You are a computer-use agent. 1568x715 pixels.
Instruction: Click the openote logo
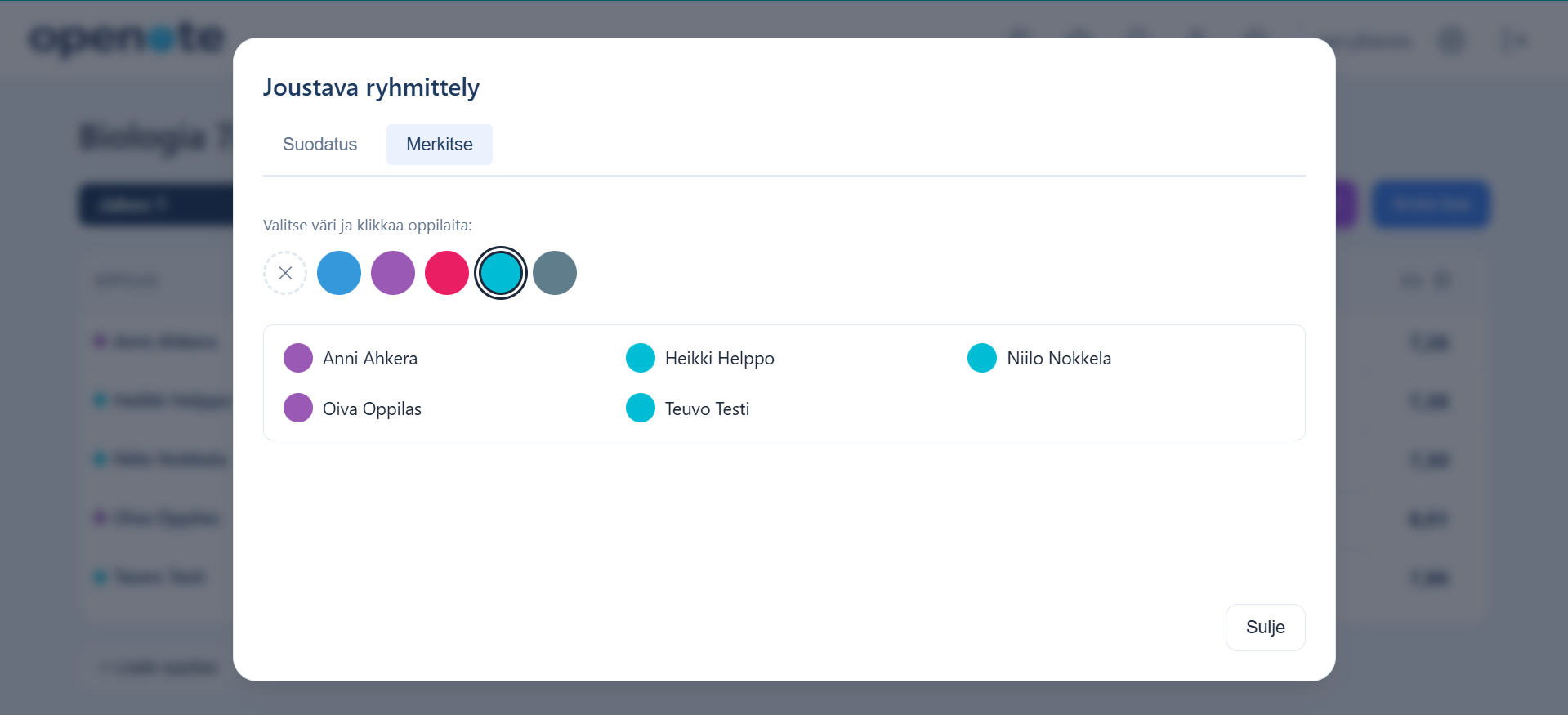pos(127,38)
